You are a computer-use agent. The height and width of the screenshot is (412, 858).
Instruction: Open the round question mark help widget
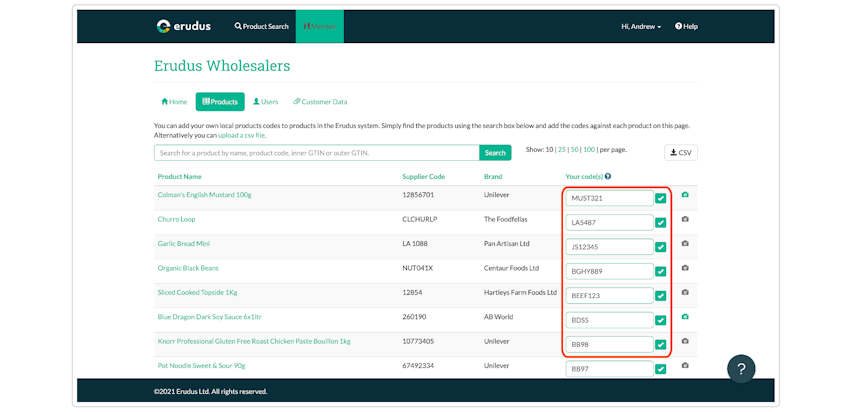[x=741, y=369]
